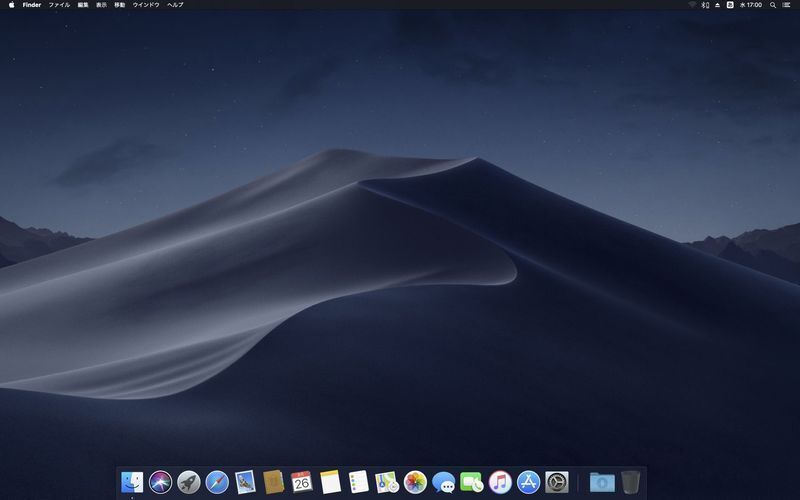Open the Safari compass icon
800x500 pixels.
click(217, 482)
